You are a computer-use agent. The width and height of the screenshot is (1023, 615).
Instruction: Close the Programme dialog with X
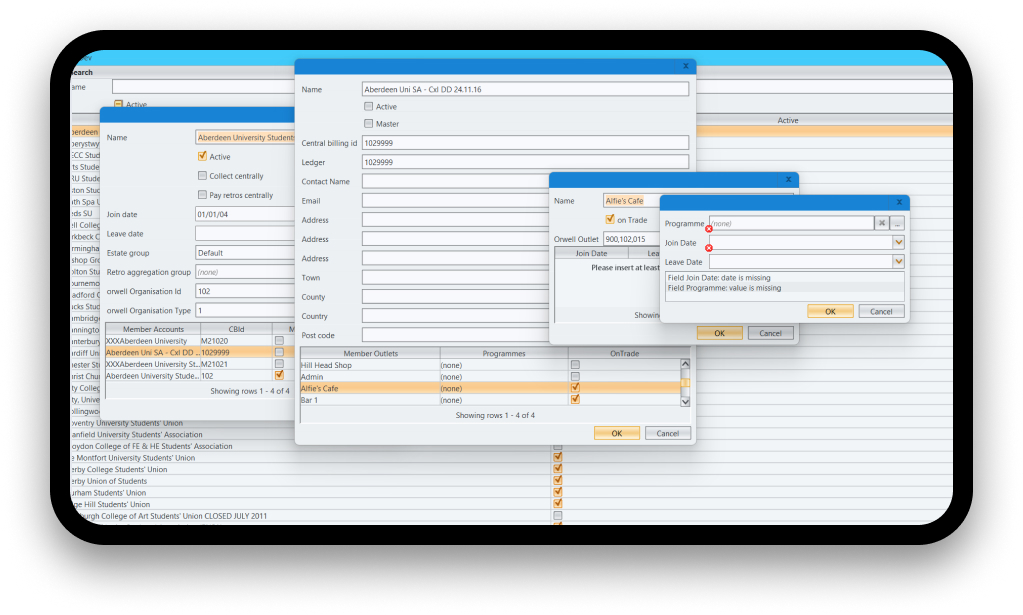(x=898, y=202)
